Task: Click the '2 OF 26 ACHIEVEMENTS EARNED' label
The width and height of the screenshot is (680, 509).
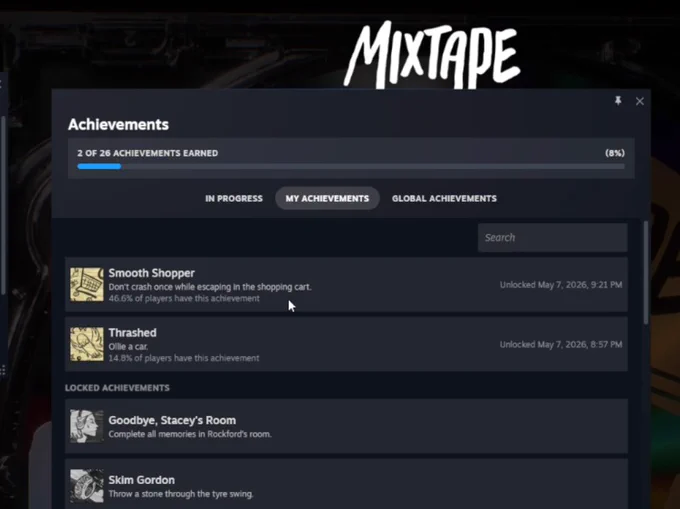Action: pyautogui.click(x=147, y=153)
